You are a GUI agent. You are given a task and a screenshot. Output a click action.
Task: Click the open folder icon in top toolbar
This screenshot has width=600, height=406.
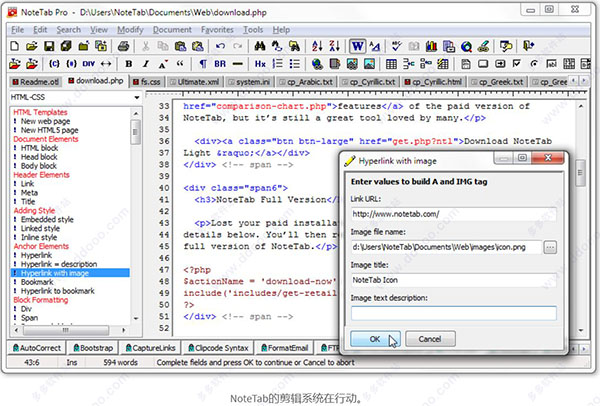pos(32,46)
